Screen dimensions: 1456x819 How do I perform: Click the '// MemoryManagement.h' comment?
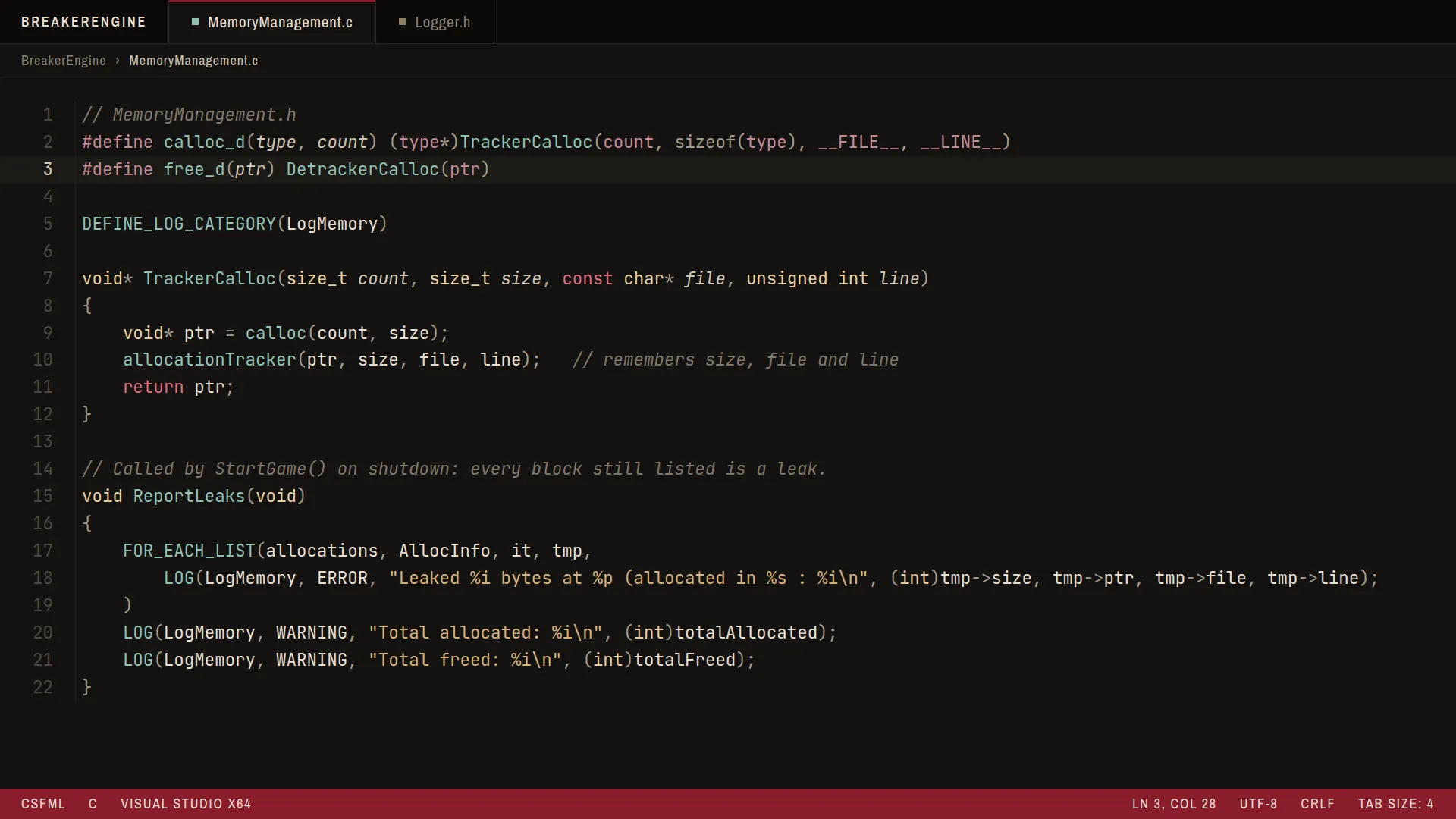(189, 115)
